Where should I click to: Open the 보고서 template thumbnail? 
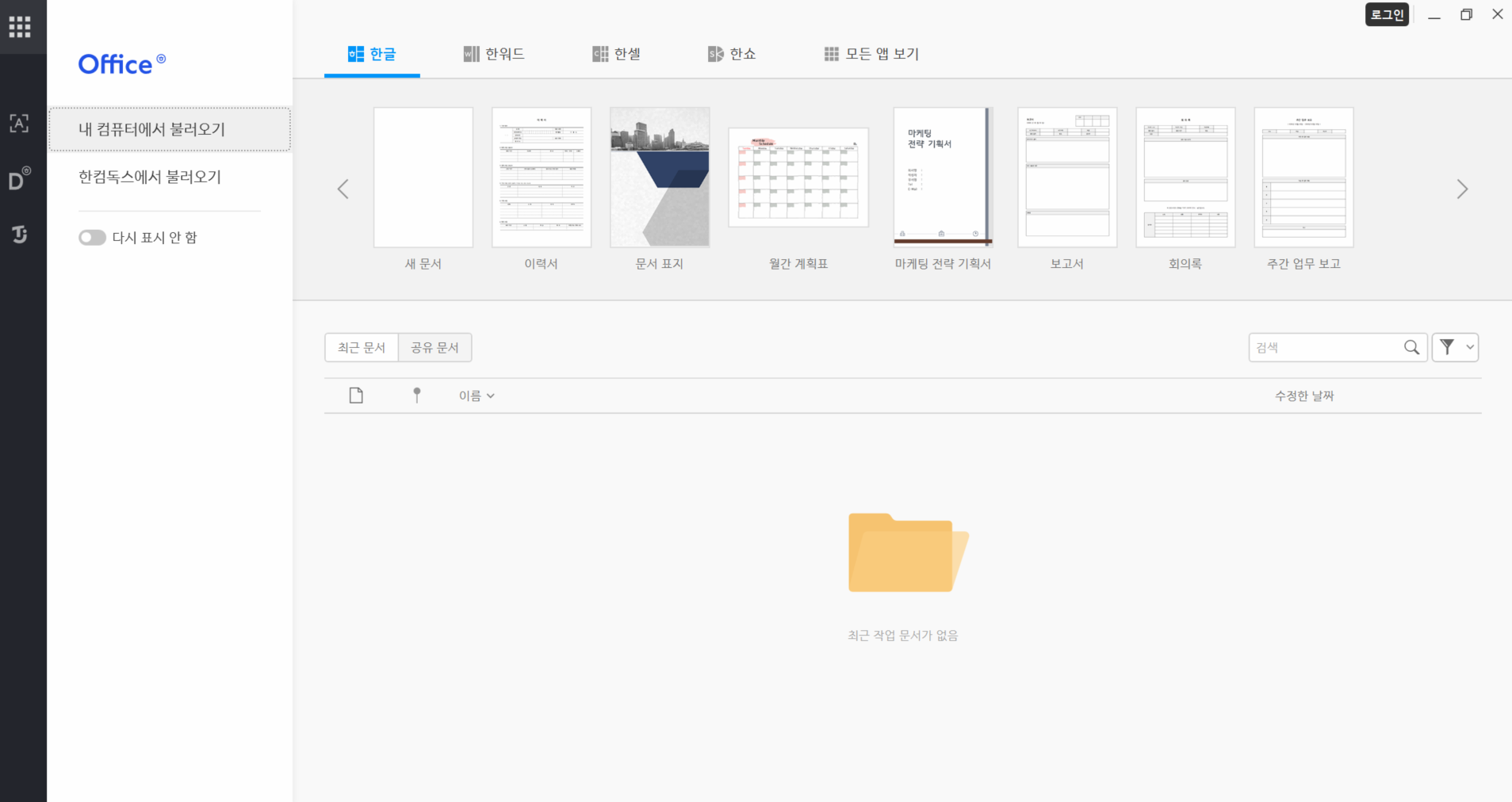1067,178
